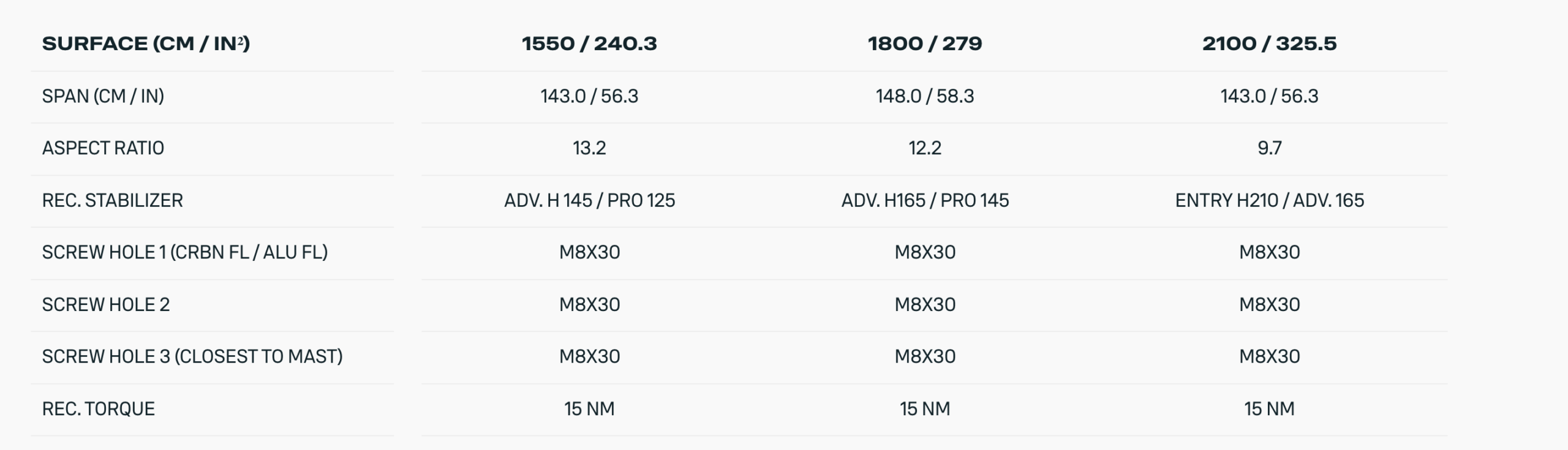Screen dimensions: 1568x450
Task: Click the "Rec. Stabilizer" row label
Action: [x=113, y=200]
